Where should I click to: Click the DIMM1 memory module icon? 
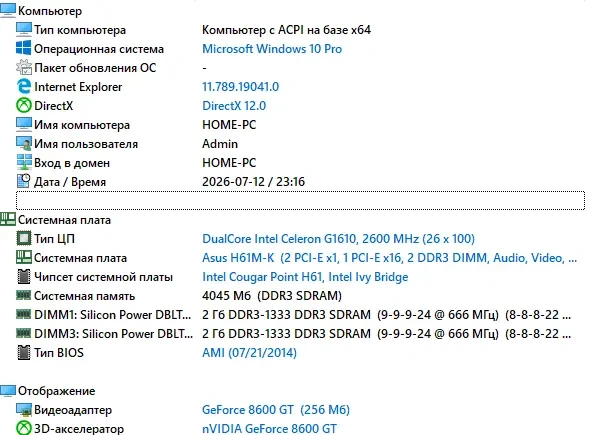point(23,314)
